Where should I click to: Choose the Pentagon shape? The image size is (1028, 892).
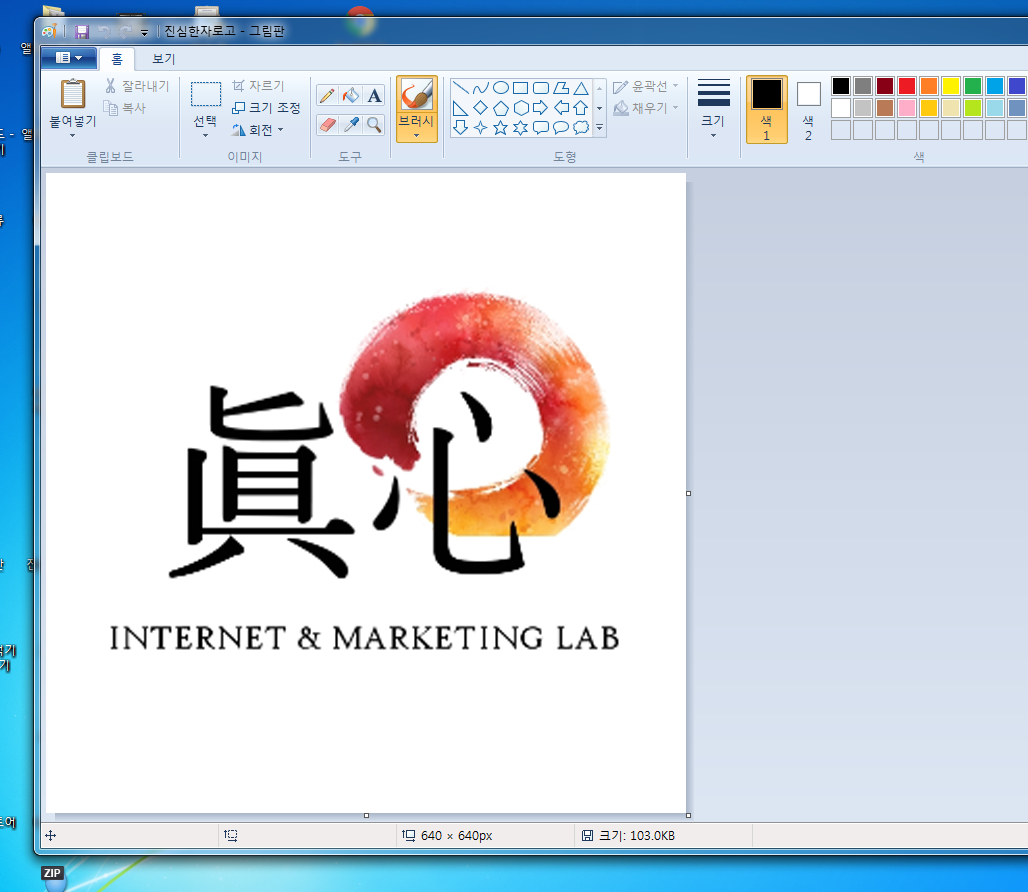tap(501, 108)
